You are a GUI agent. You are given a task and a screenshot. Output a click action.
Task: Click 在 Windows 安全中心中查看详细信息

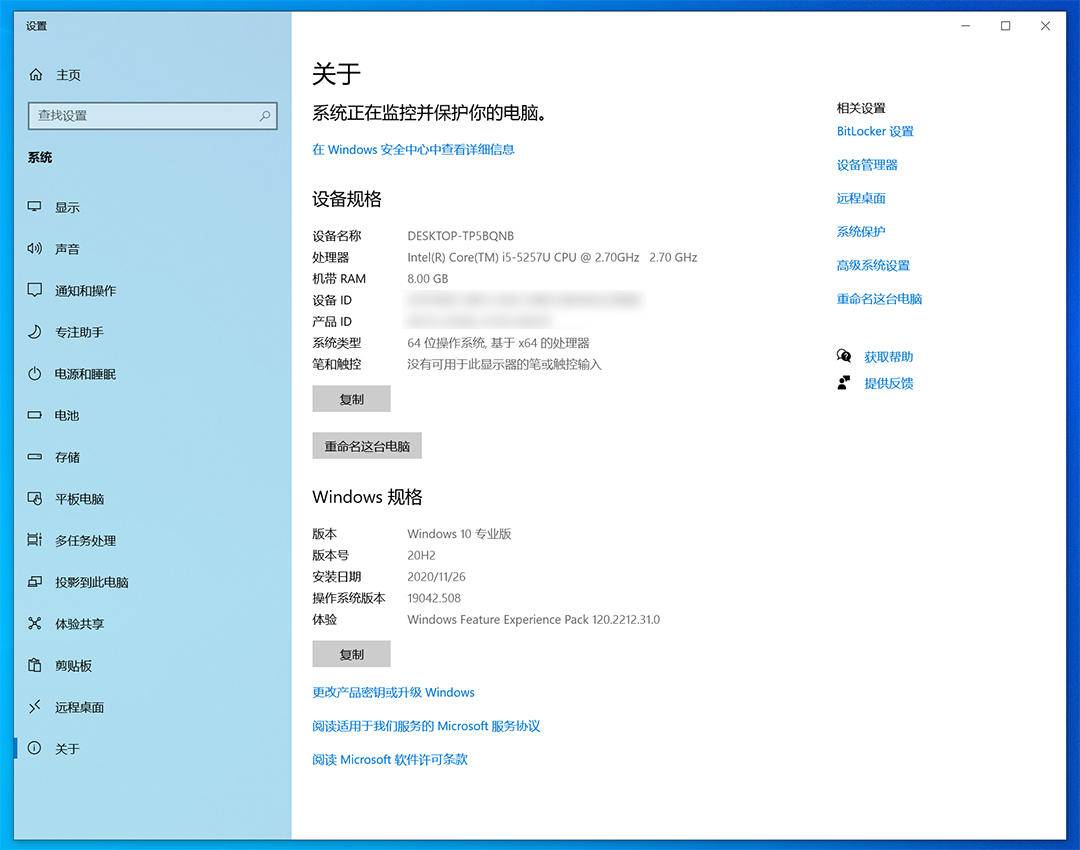tap(413, 149)
